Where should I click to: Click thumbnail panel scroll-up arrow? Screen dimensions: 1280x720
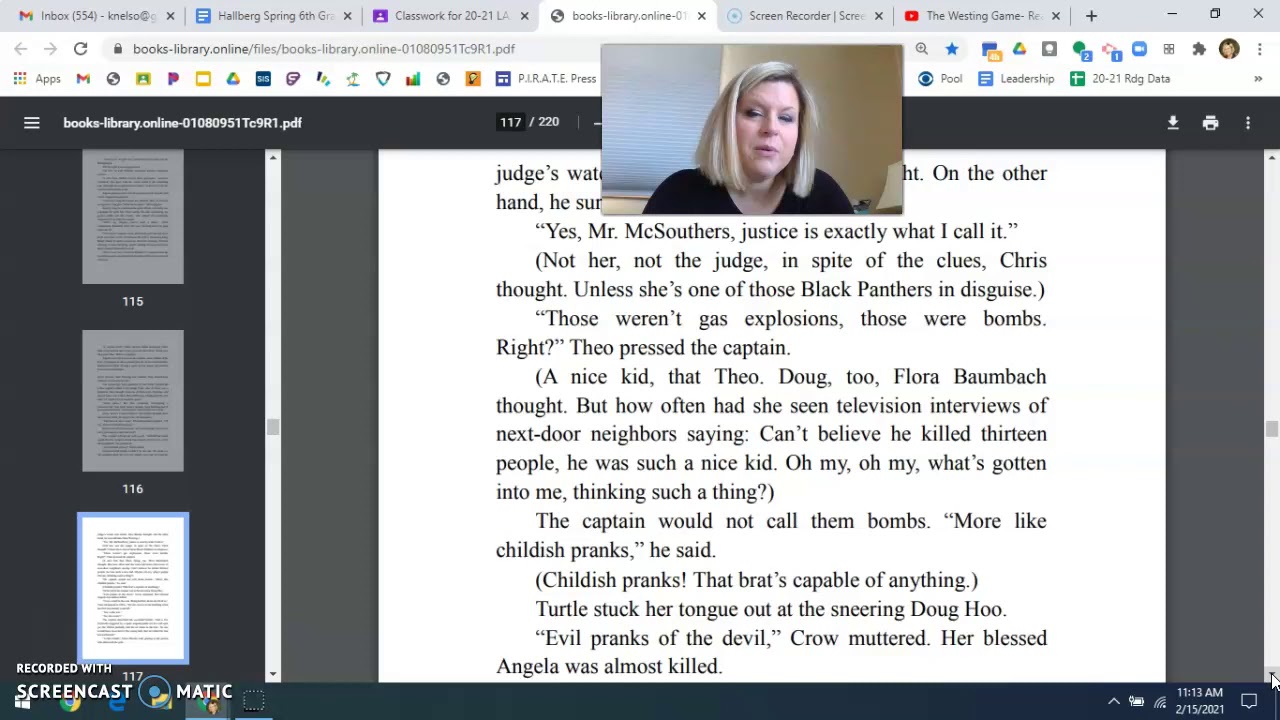coord(273,157)
